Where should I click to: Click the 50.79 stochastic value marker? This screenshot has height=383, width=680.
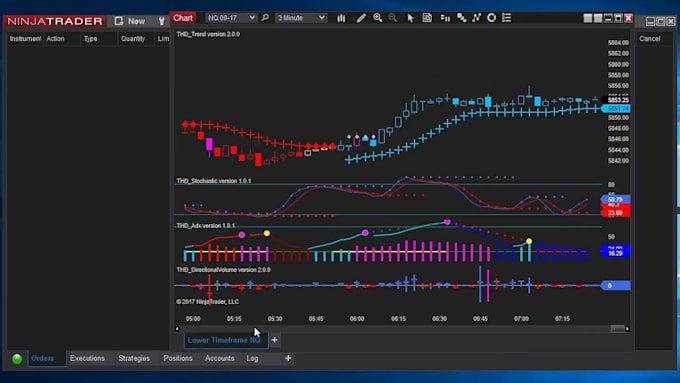pos(615,200)
